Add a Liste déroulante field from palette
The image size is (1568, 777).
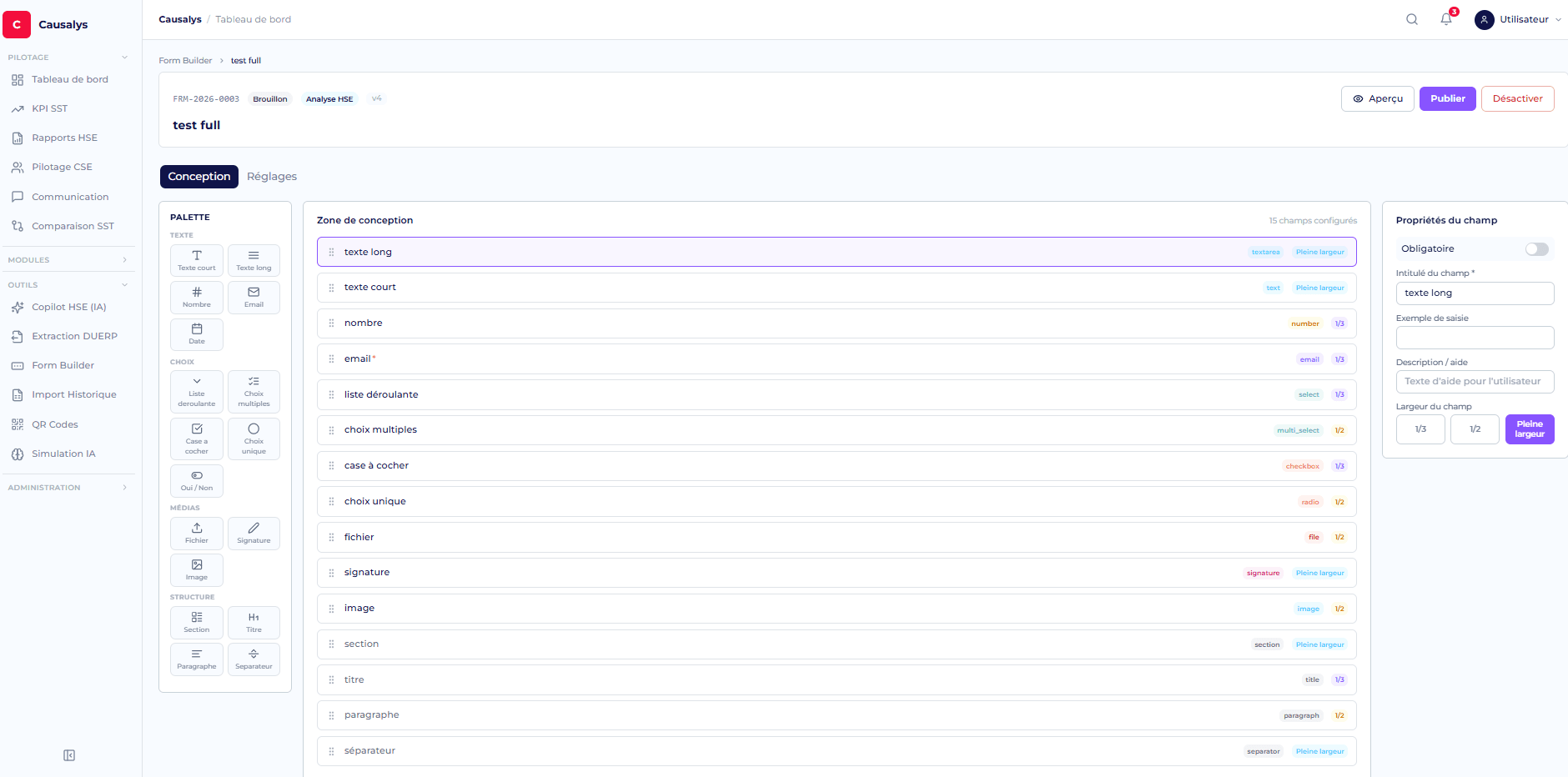[197, 391]
